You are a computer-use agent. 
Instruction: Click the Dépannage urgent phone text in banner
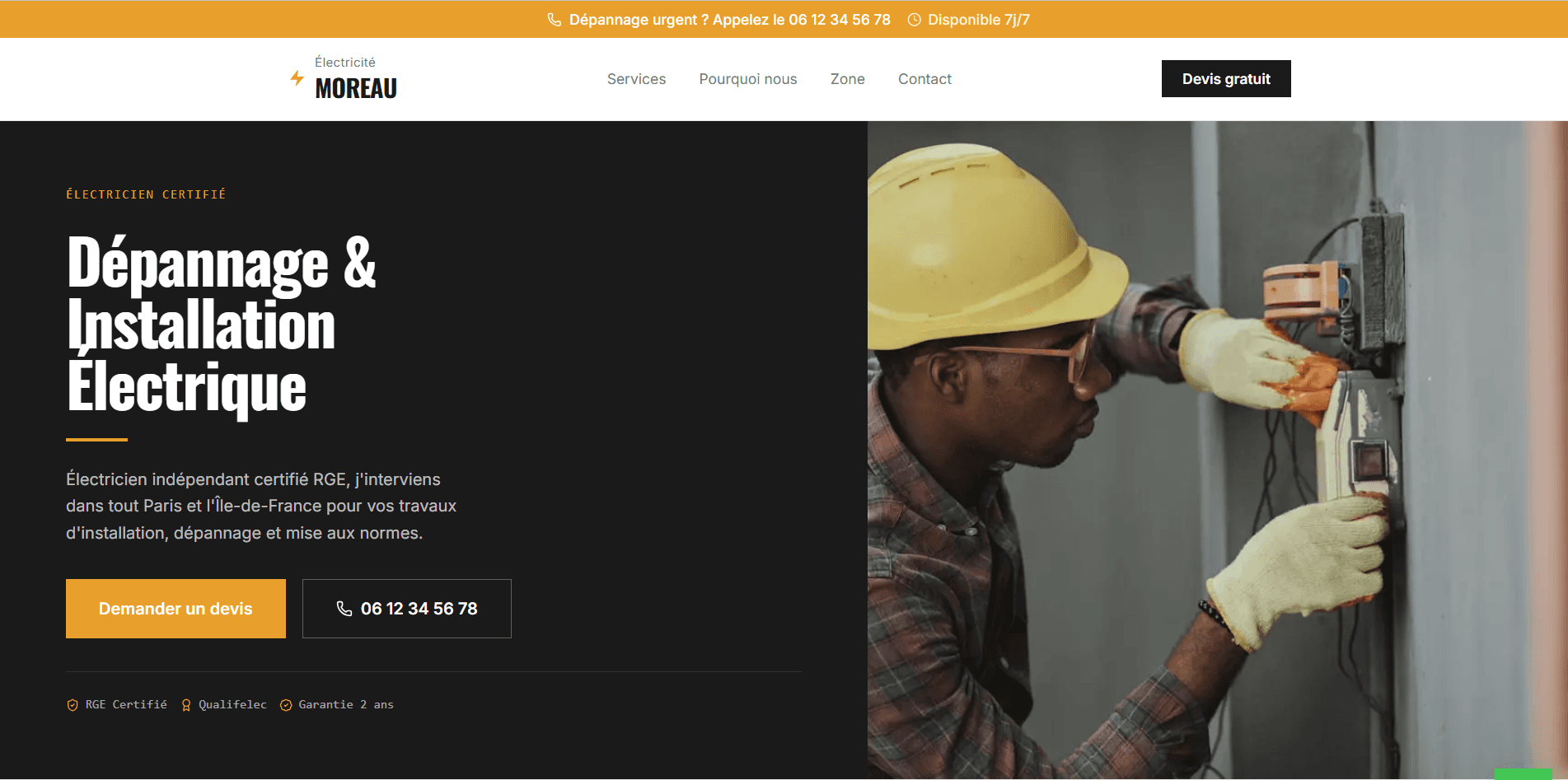729,20
